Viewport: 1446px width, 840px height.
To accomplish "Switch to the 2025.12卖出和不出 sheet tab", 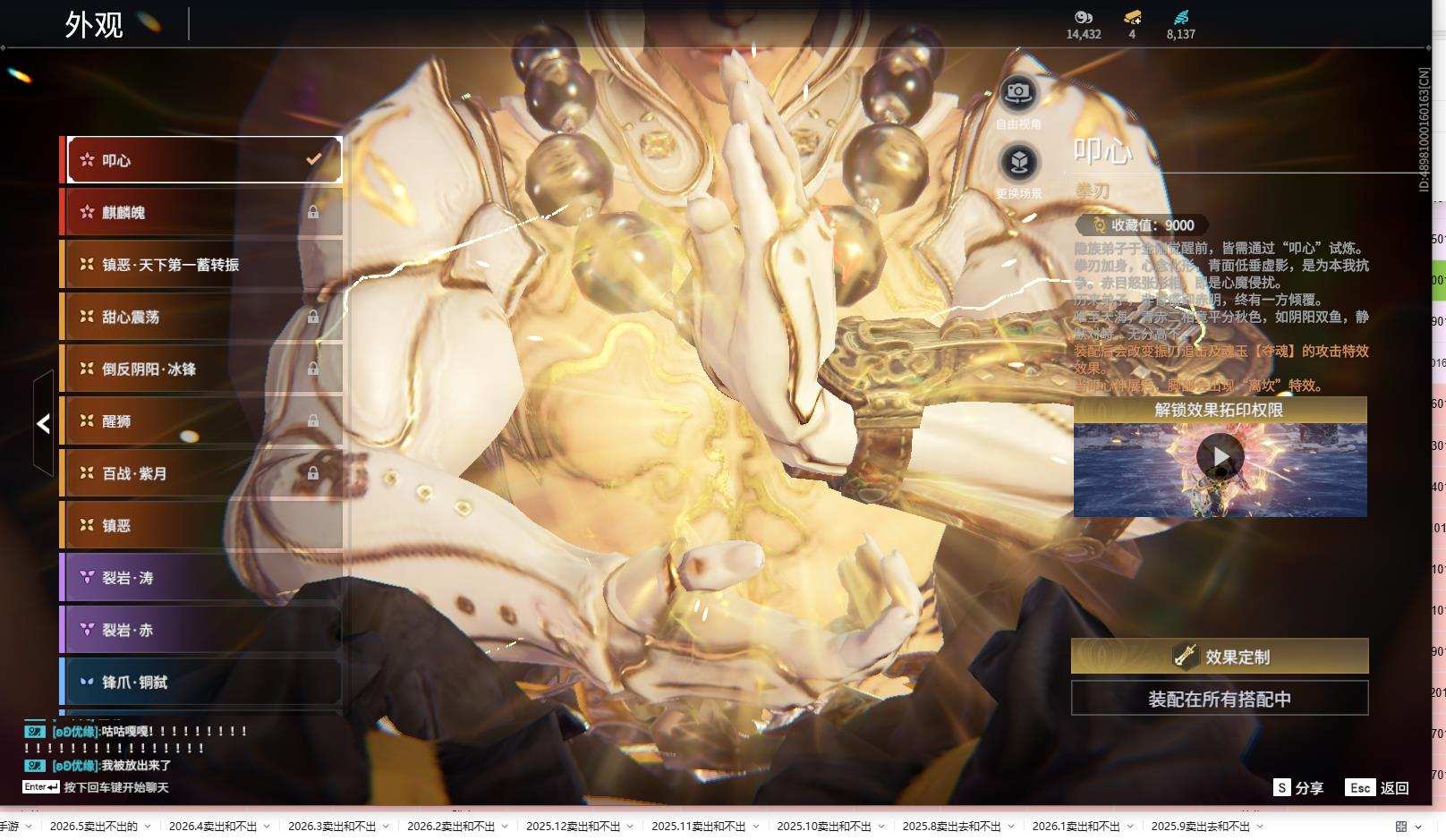I will [574, 827].
